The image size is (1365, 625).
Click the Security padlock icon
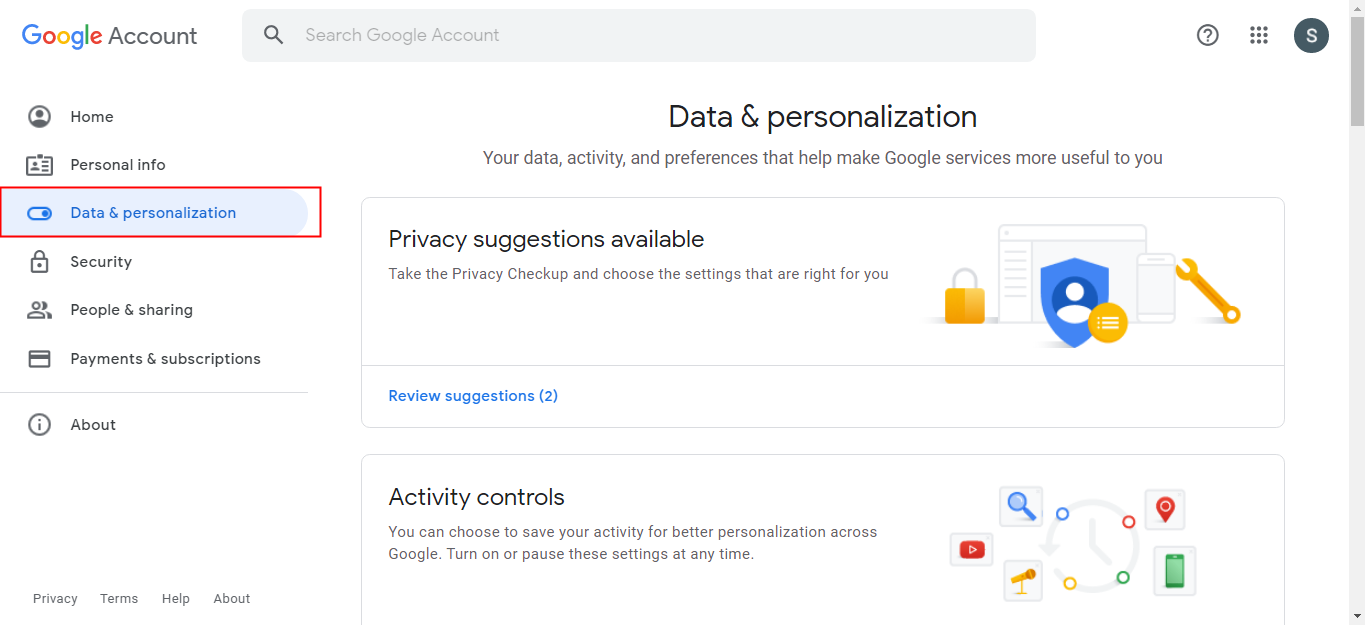[39, 262]
